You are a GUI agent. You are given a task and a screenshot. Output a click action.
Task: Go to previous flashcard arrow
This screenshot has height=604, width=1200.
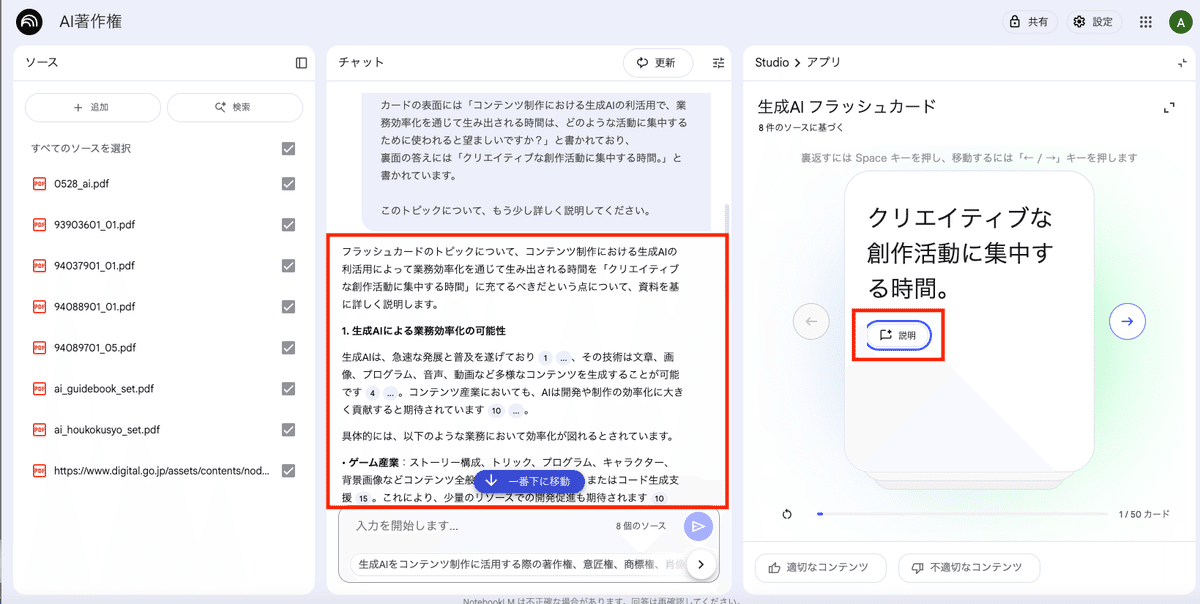(811, 321)
